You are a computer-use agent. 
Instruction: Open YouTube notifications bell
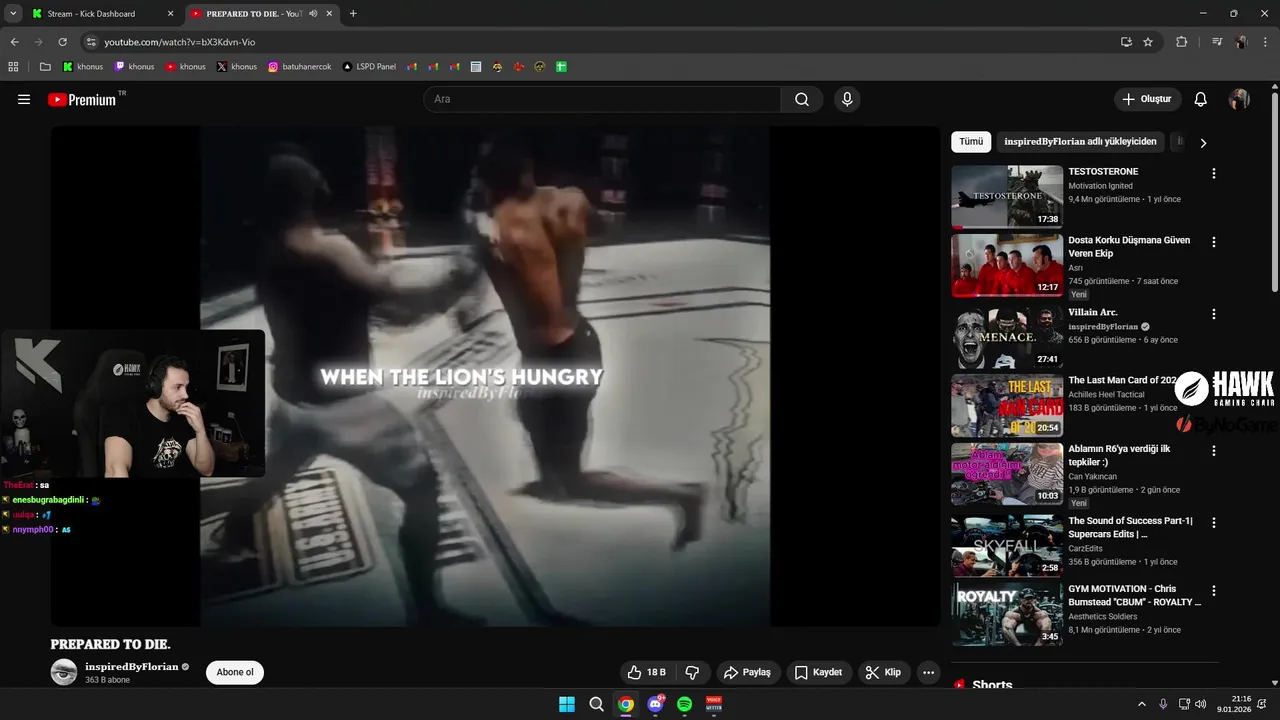[1201, 99]
